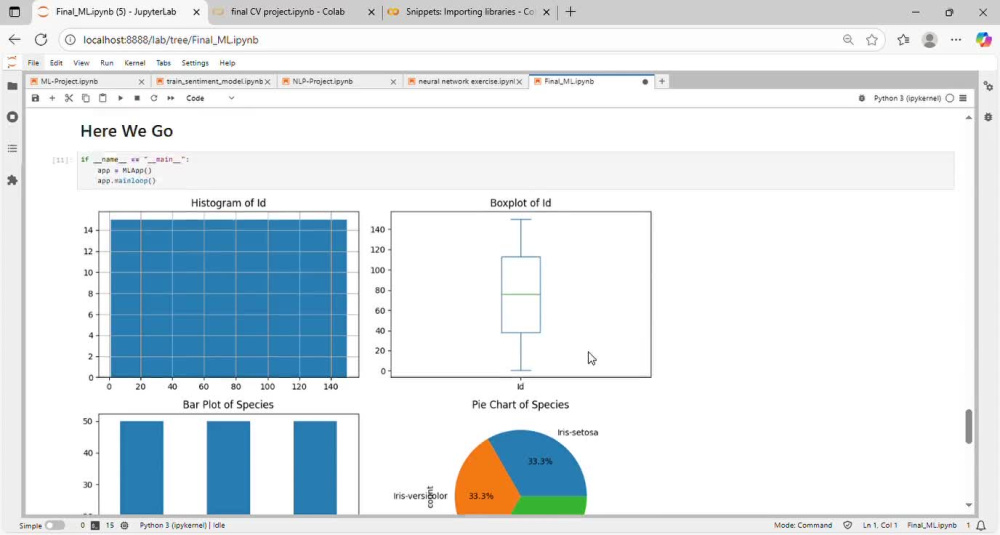
Task: Click the notebook vertical scrollbar thumb
Action: (969, 426)
